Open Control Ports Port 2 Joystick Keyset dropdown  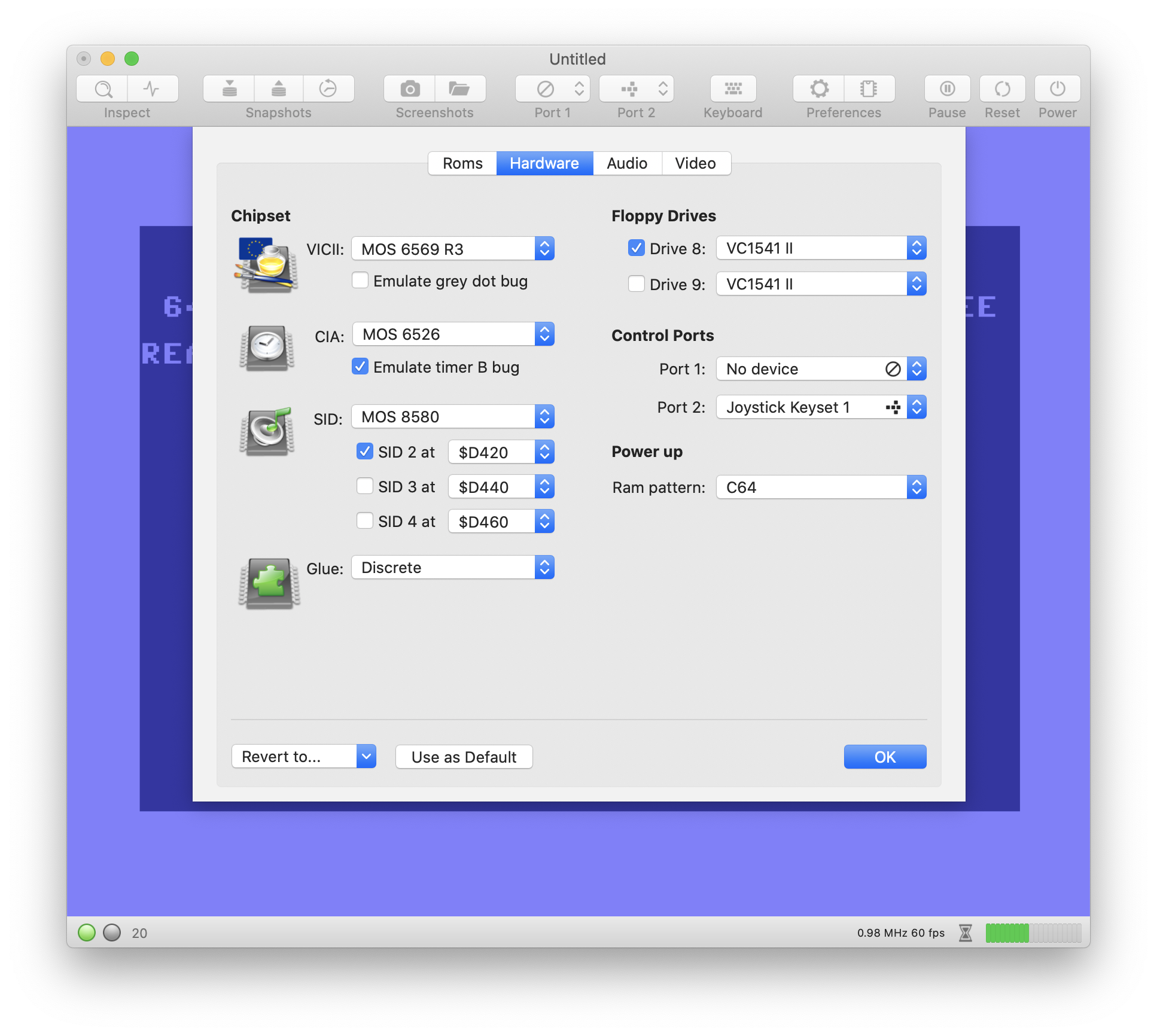point(821,407)
